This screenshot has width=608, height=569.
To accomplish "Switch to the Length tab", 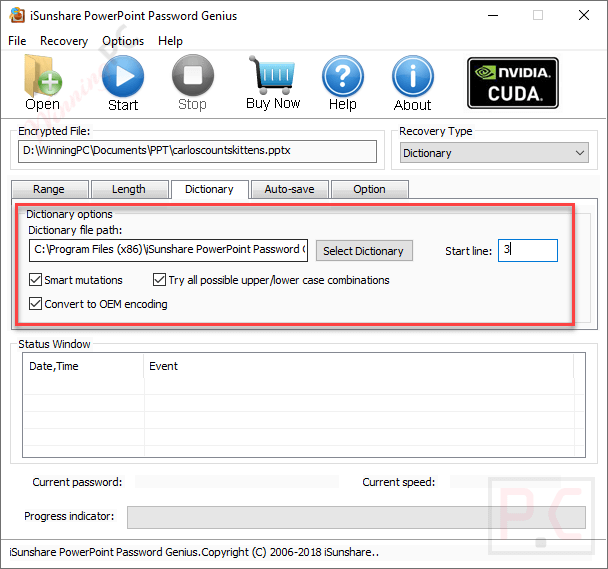I will (x=129, y=189).
